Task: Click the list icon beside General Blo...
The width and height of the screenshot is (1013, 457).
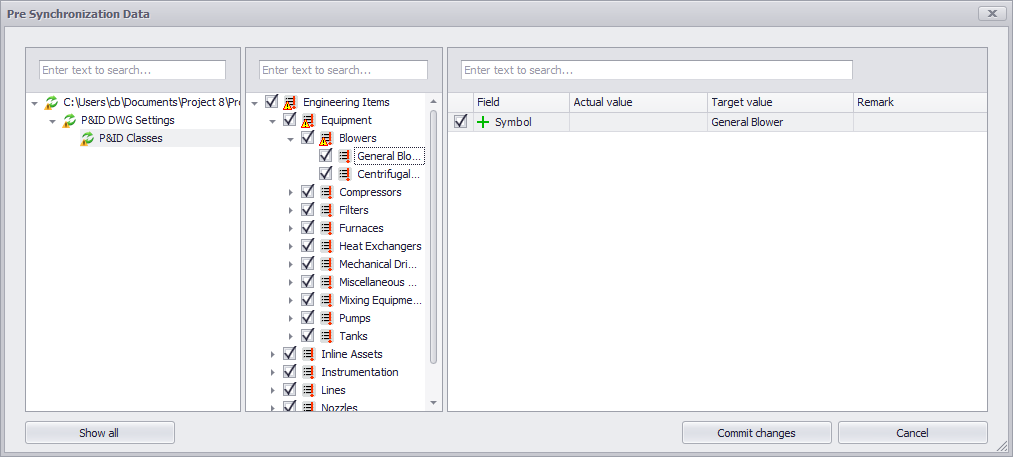Action: tap(344, 156)
